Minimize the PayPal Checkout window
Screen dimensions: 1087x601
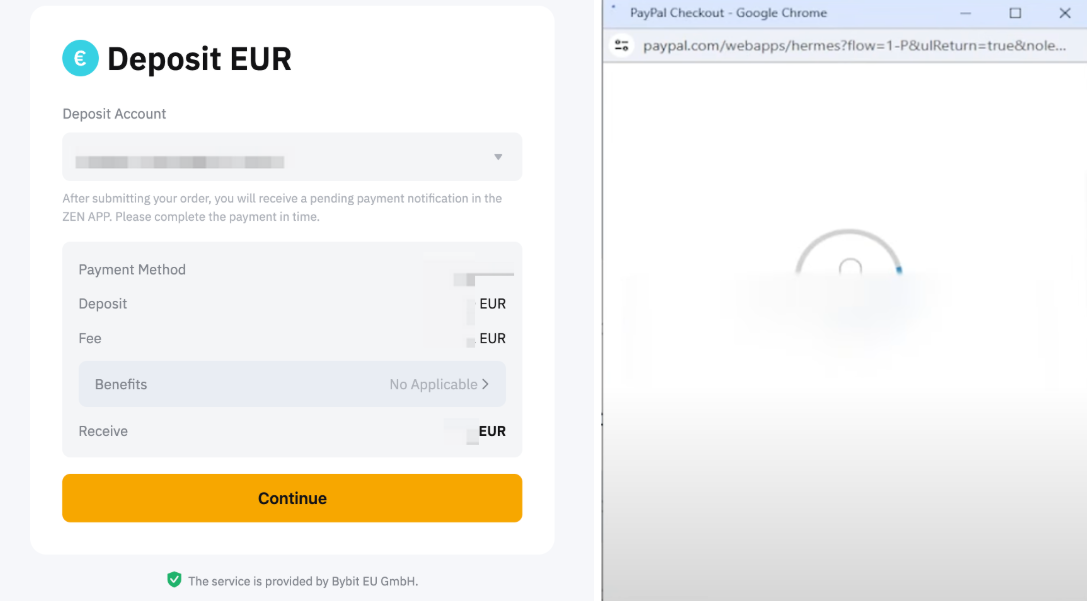(x=965, y=13)
